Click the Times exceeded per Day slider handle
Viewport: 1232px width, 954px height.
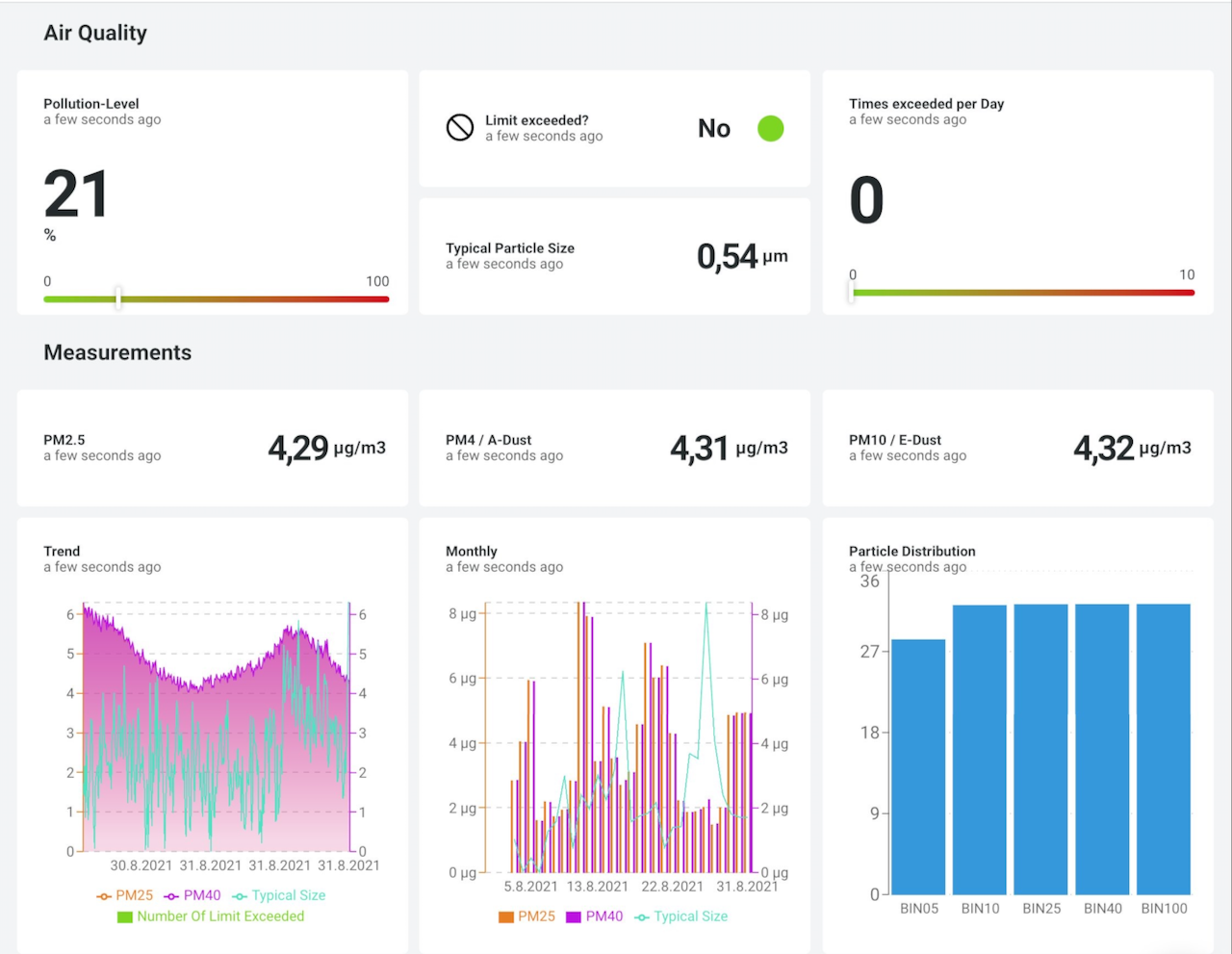point(852,292)
